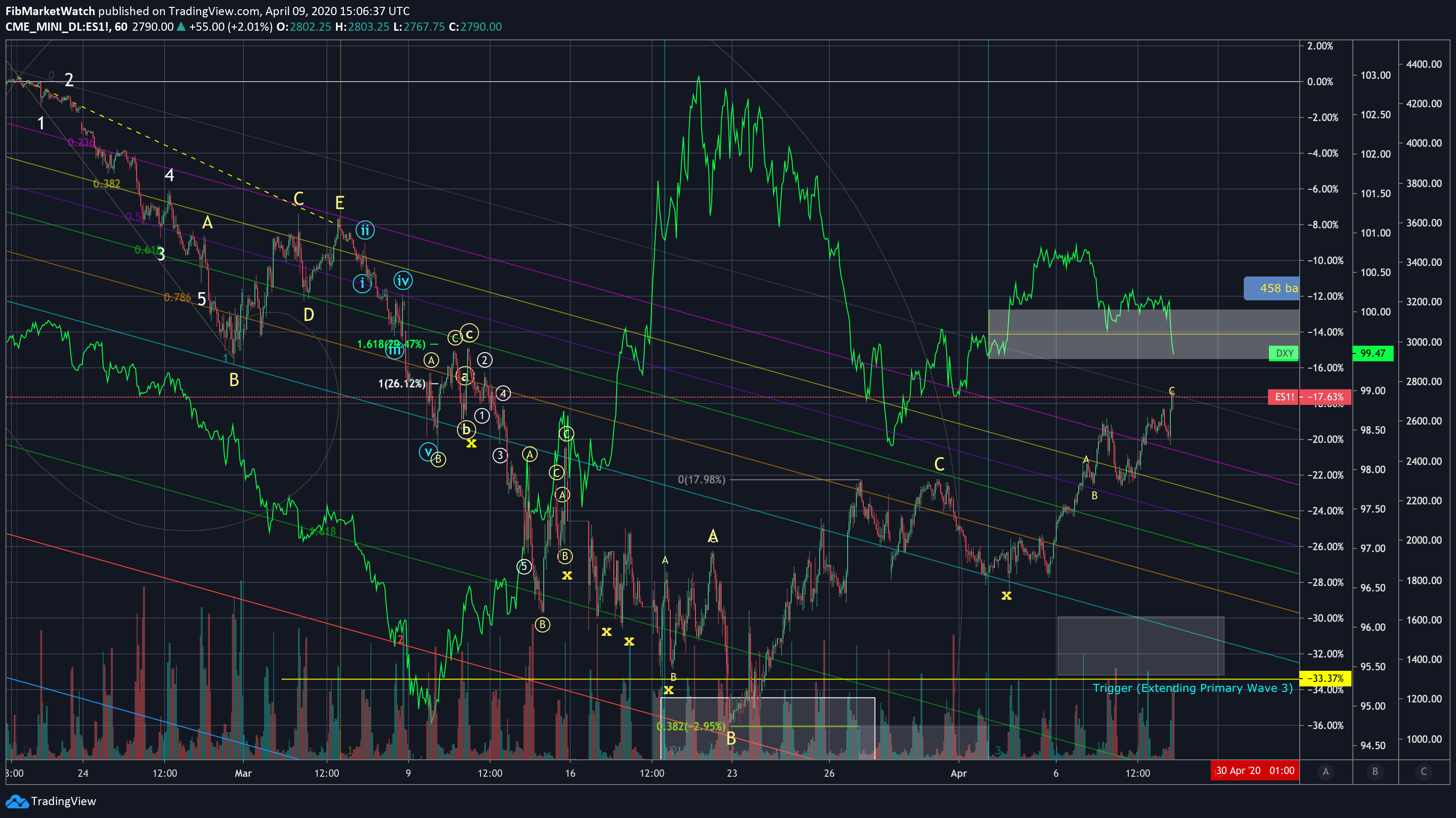Click the white-outlined rectangle near bottom B label
This screenshot has width=1456, height=818.
(x=767, y=728)
